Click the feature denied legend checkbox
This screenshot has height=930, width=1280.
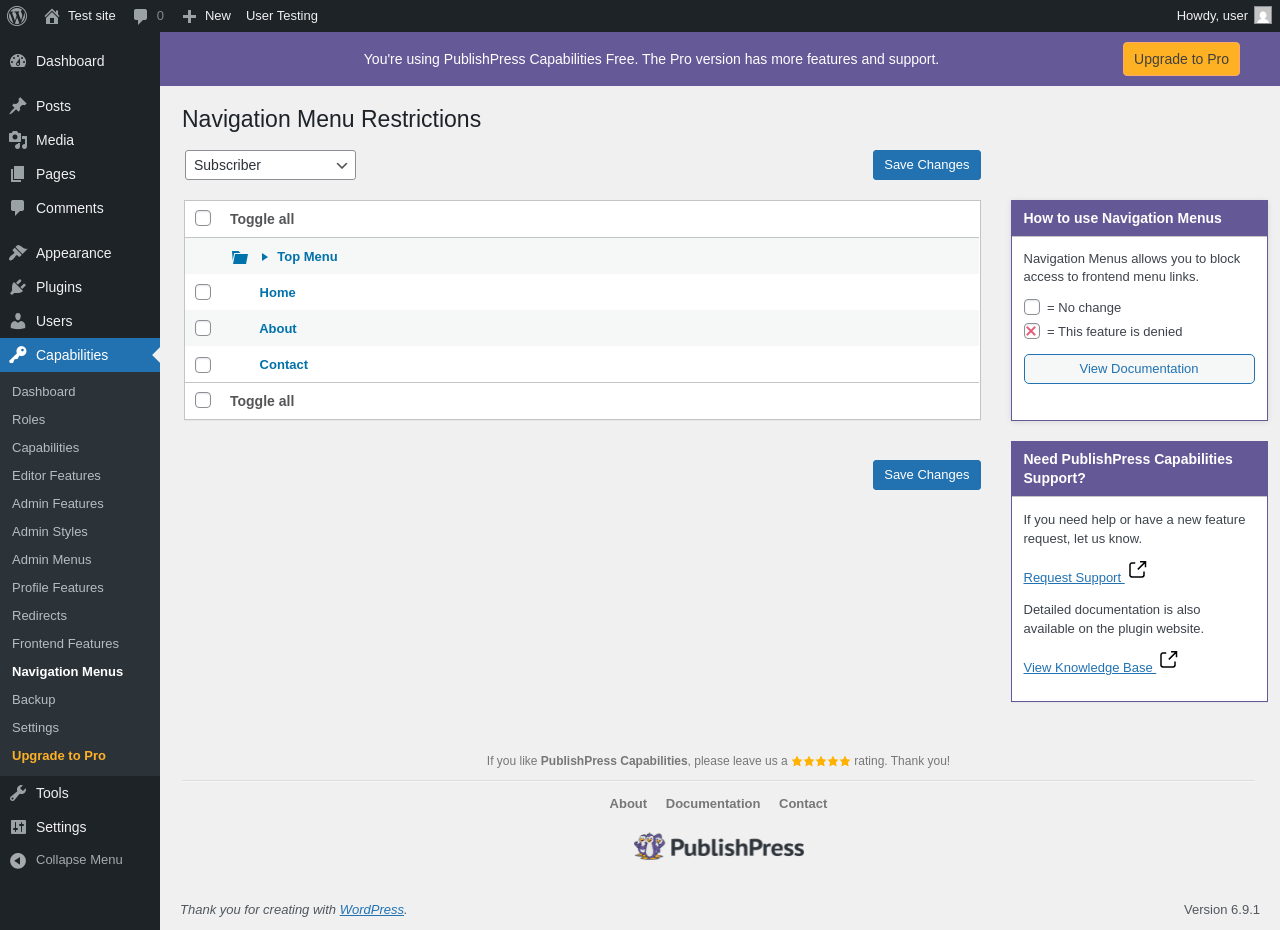point(1032,331)
